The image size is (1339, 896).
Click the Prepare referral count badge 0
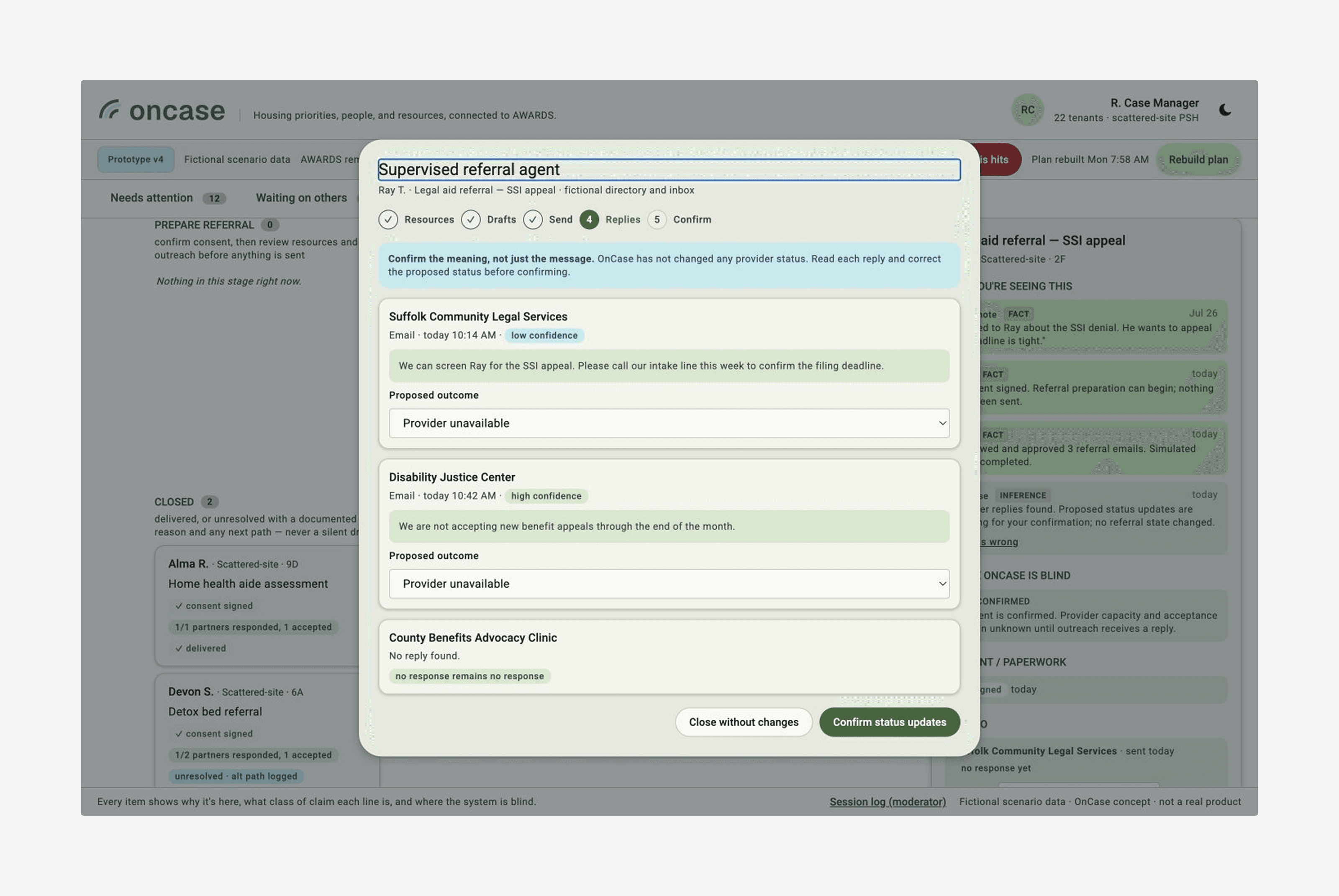tap(270, 225)
